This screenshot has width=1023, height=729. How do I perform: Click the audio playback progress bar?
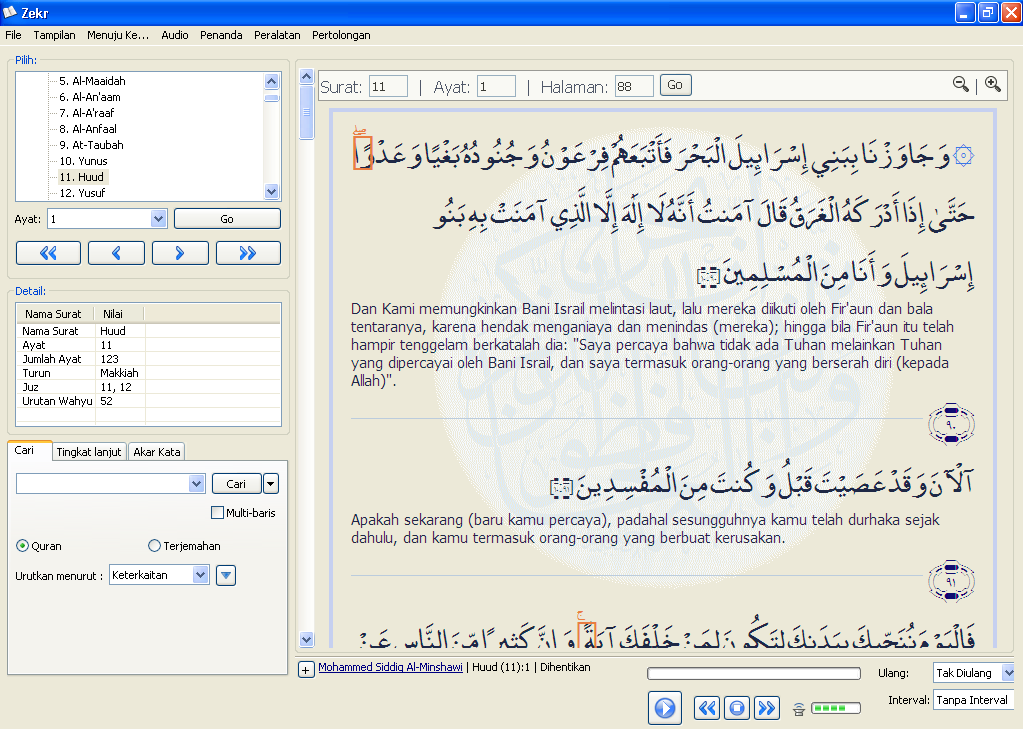(x=754, y=674)
